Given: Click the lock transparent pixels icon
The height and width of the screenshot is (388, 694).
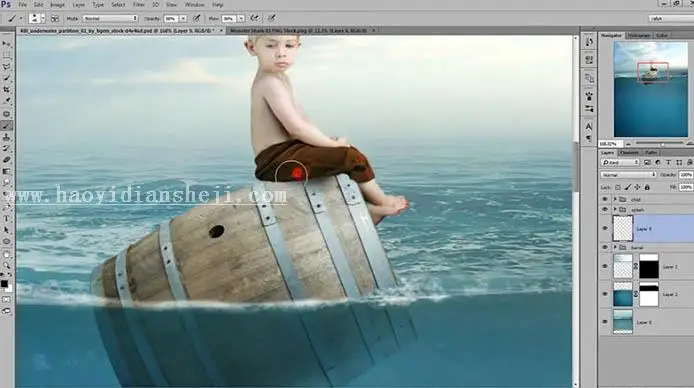Looking at the screenshot, I should pos(618,188).
